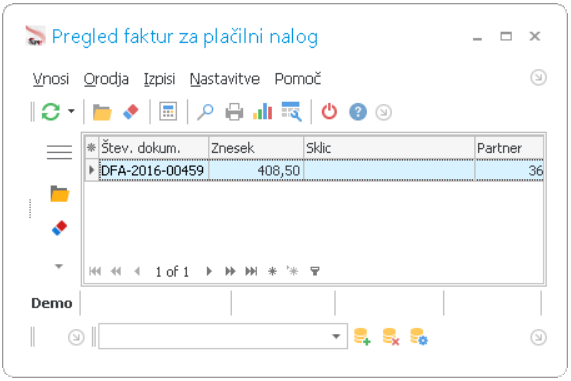
Task: Minimize the Pregled faktur window
Action: point(477,39)
